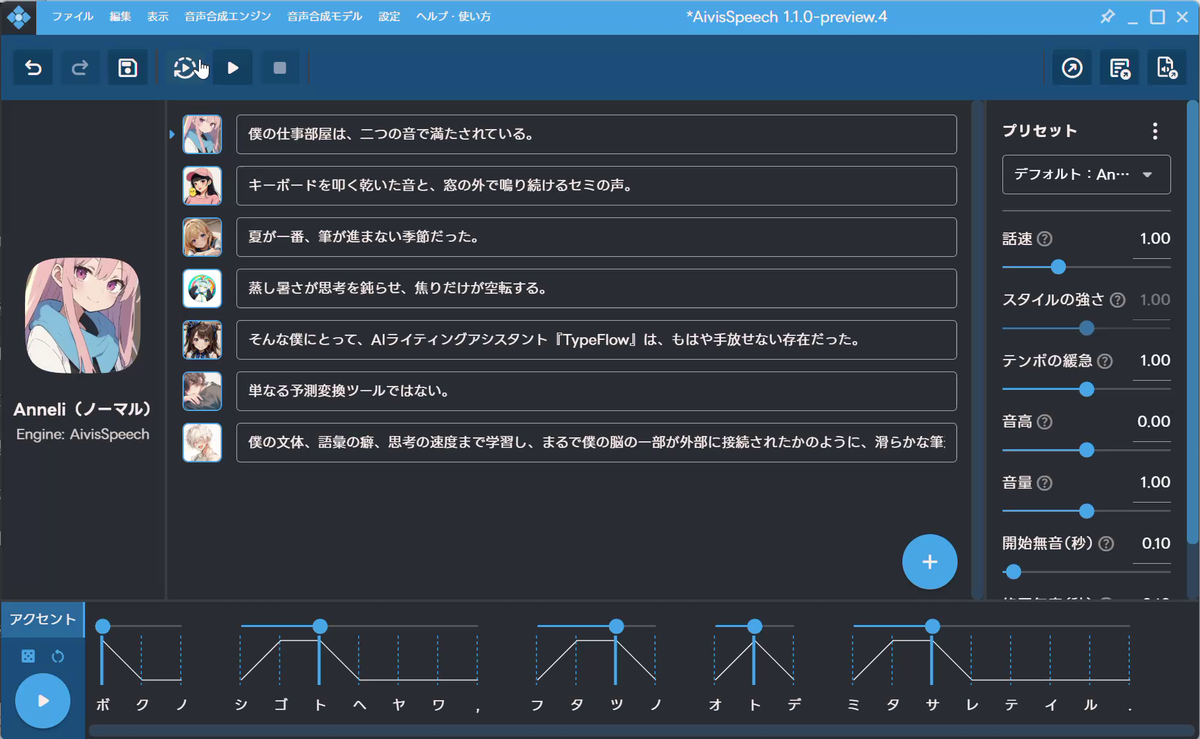
Task: Change speaker avatar on 夏が一番 row
Action: pos(202,237)
